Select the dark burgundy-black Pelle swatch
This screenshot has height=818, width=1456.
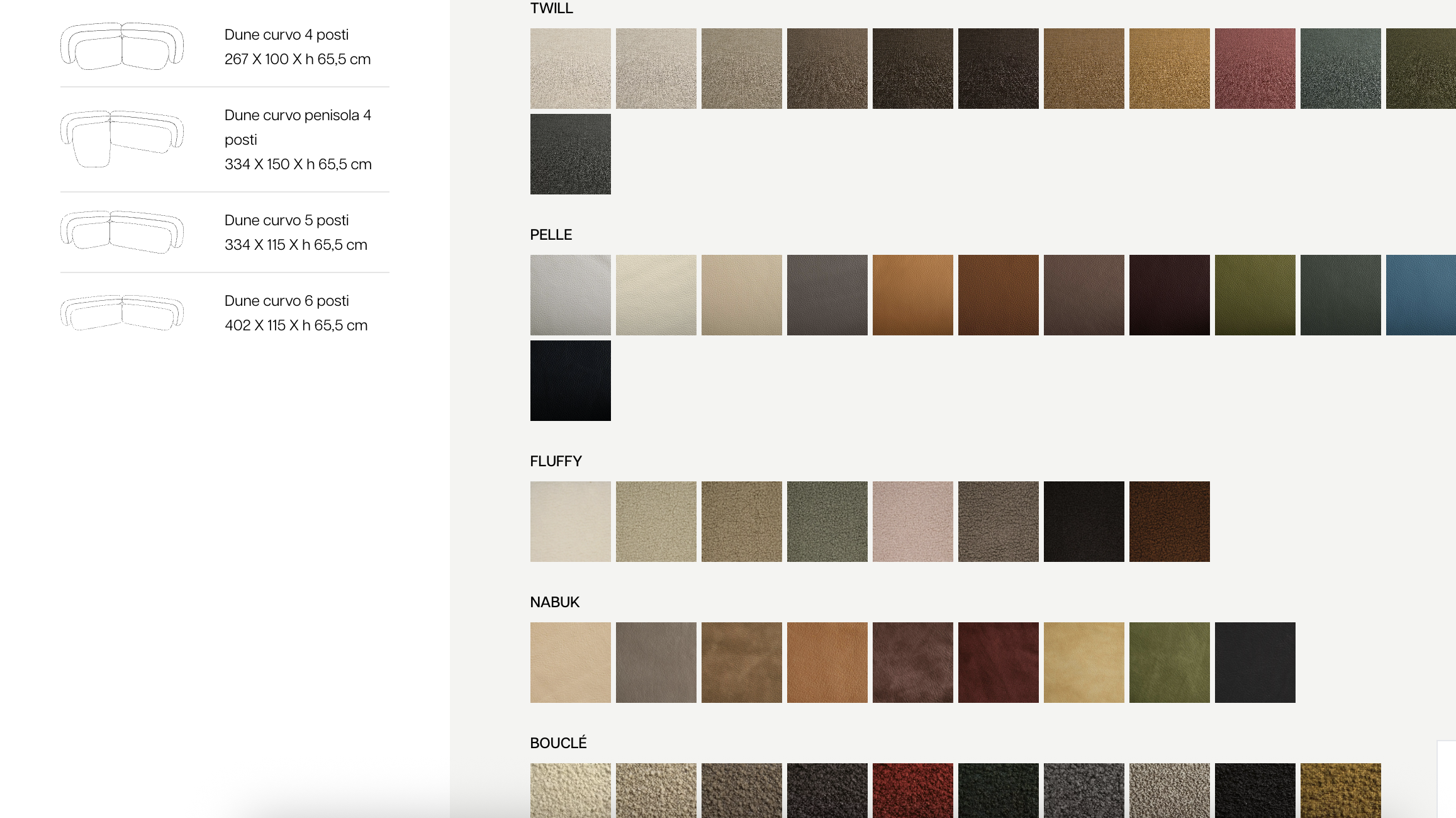point(1170,295)
